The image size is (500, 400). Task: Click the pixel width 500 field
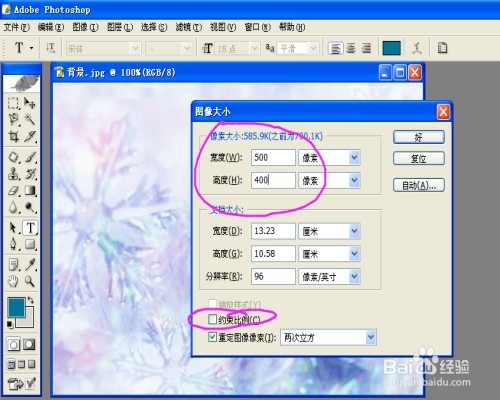(x=273, y=157)
